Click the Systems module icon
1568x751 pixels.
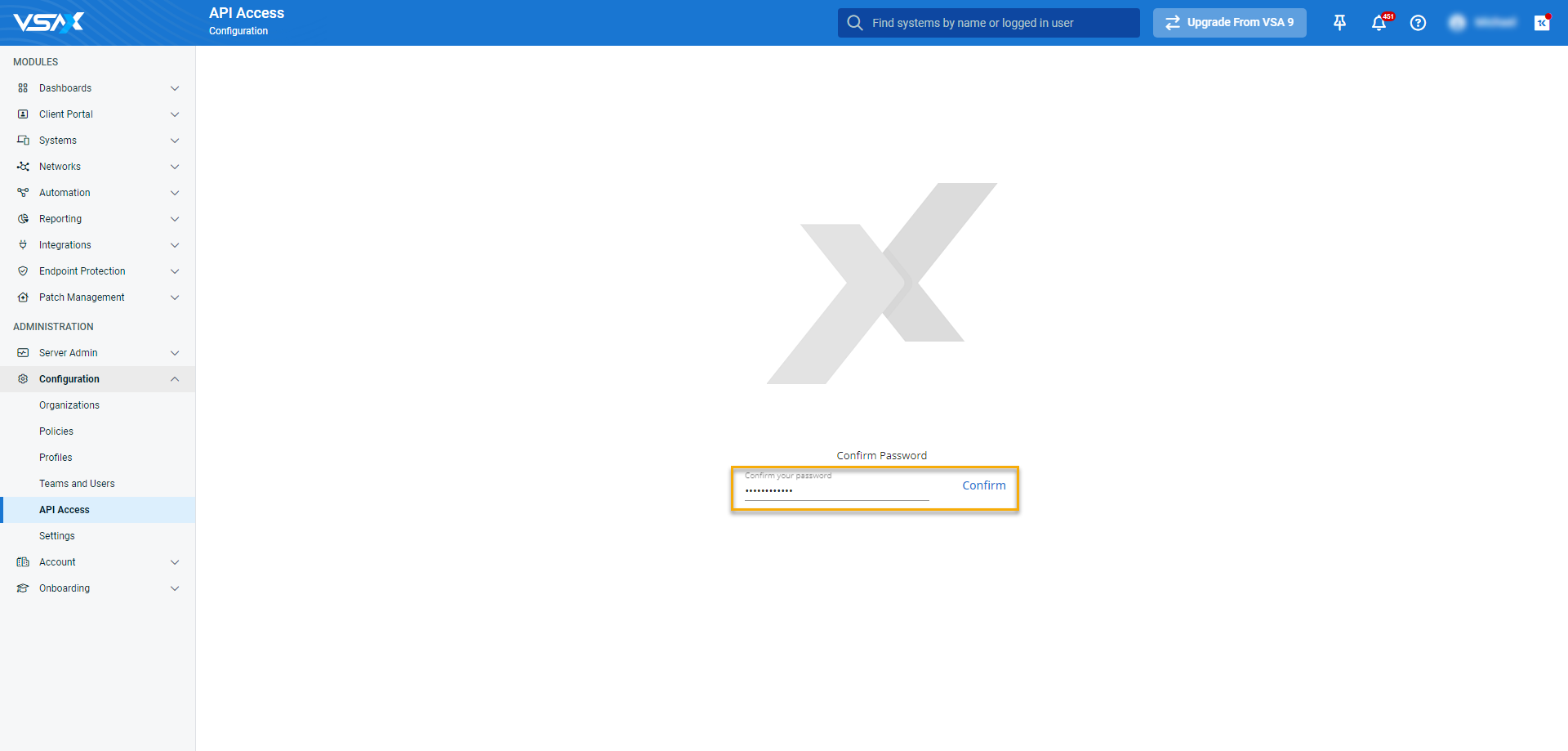point(23,141)
